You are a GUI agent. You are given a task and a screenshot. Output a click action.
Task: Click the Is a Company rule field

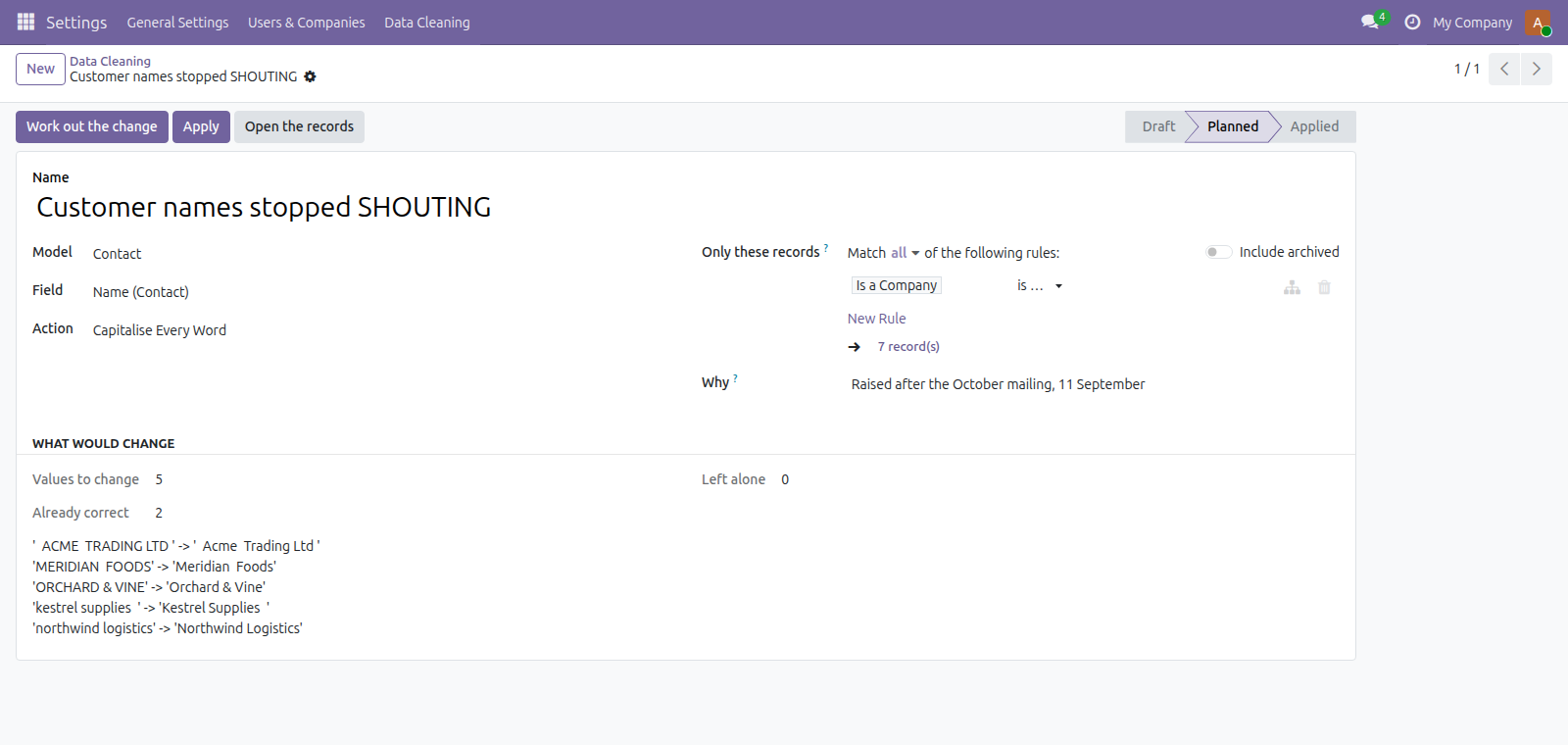pos(897,285)
